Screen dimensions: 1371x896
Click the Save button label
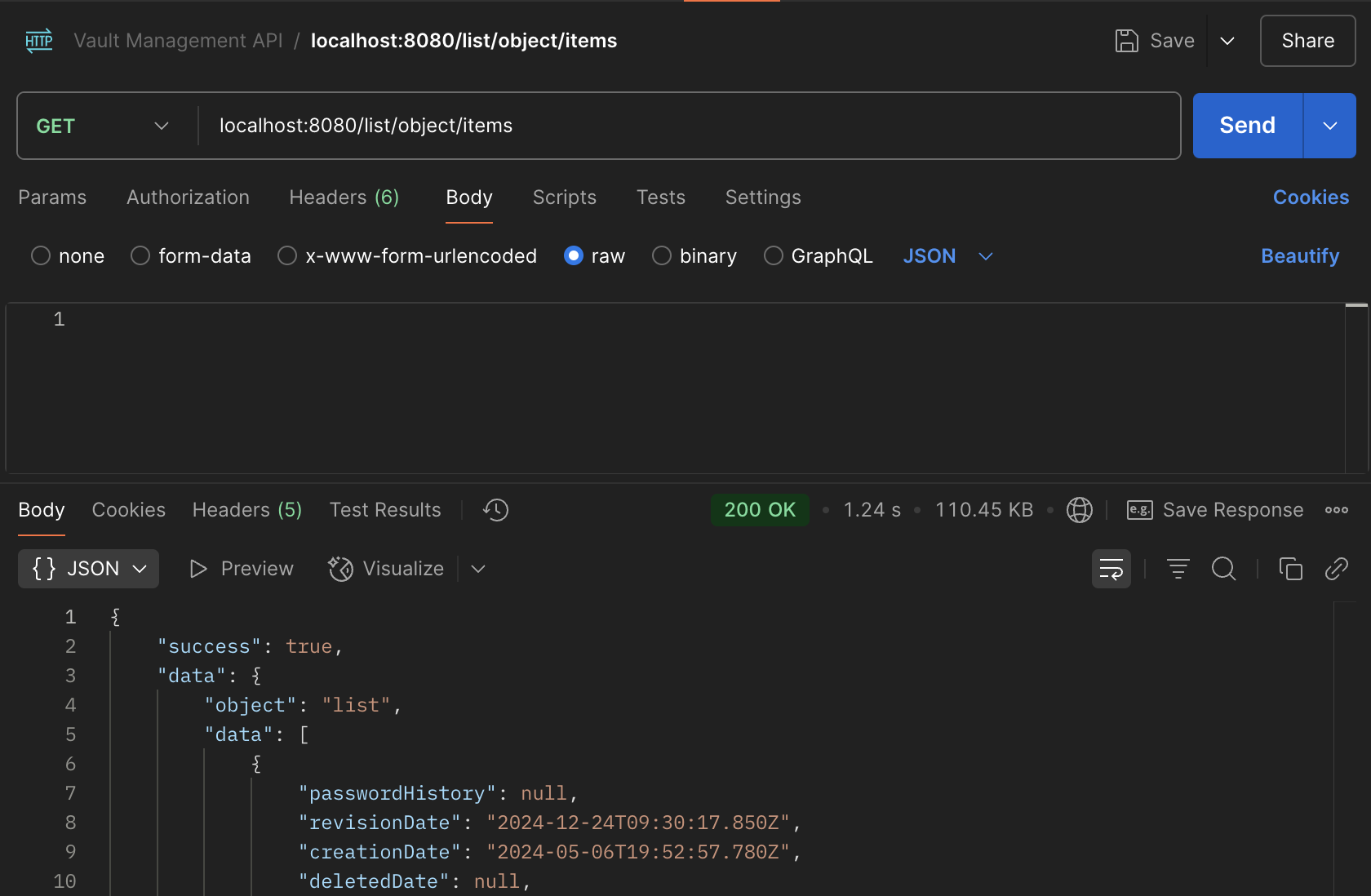pos(1173,41)
